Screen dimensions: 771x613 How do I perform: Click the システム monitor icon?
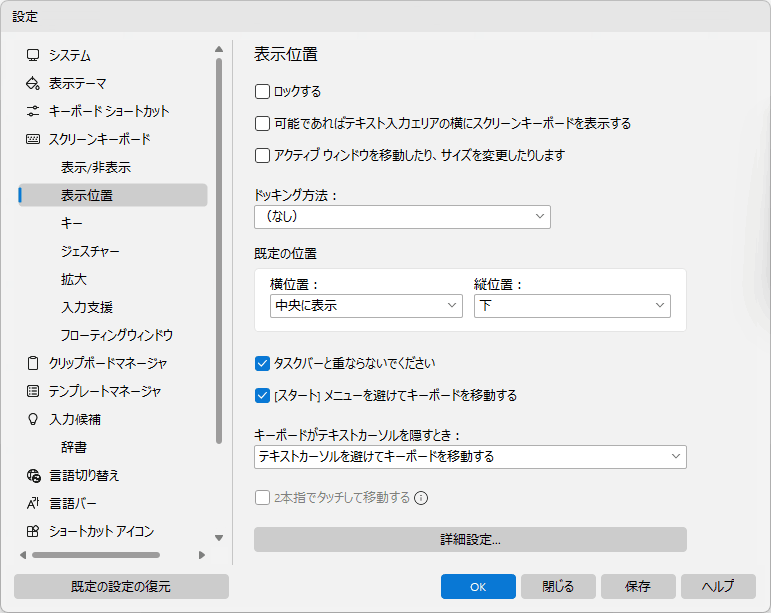click(x=33, y=55)
